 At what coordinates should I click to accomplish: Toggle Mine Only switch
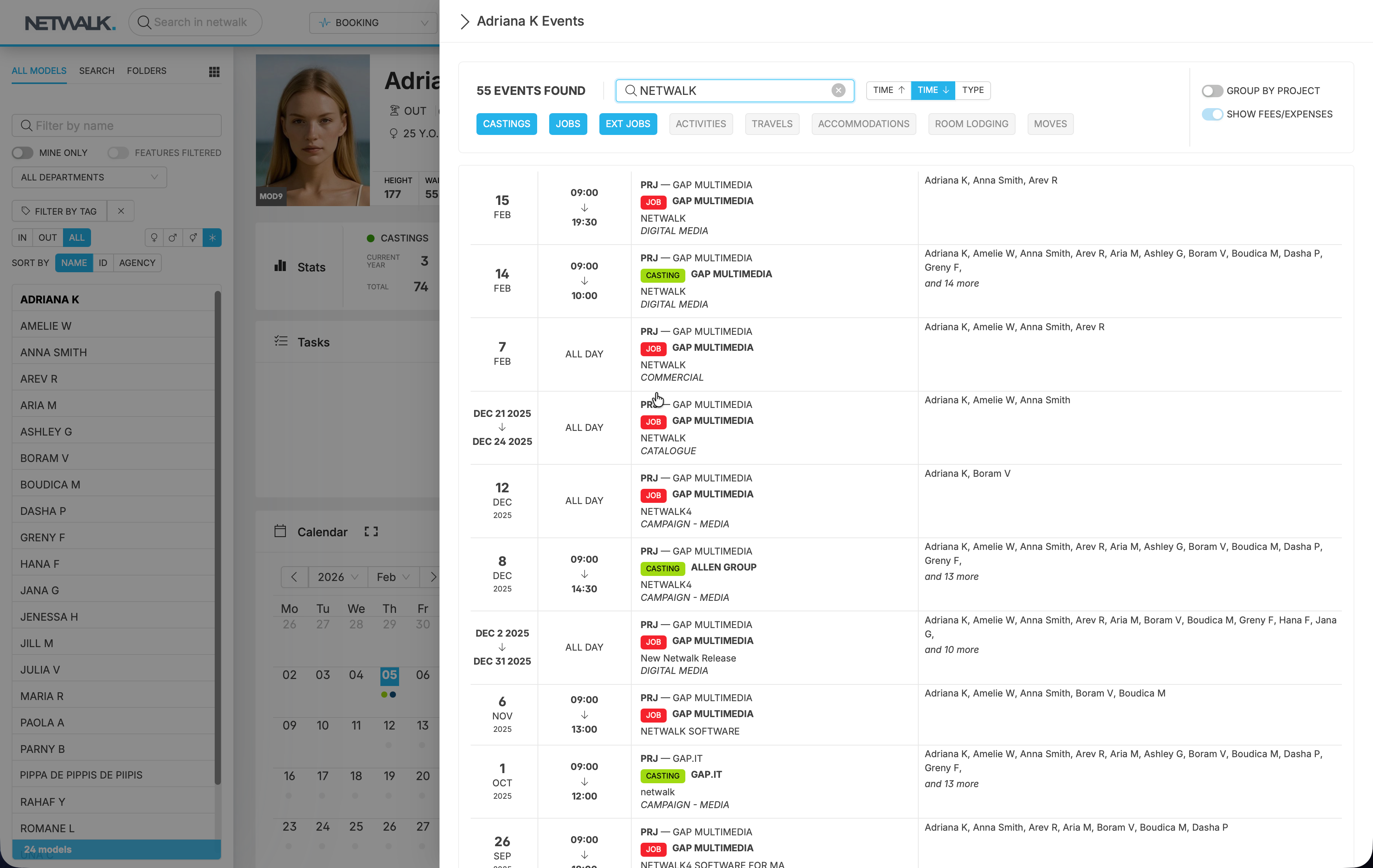pyautogui.click(x=23, y=153)
